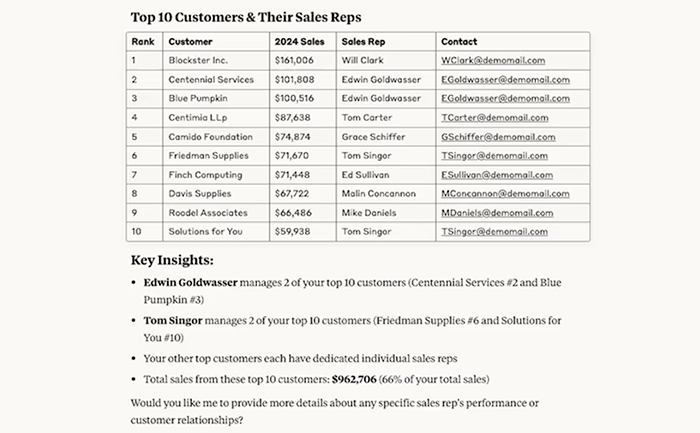Click the $161,006 sales amount cell
This screenshot has height=433, width=700.
(x=294, y=60)
